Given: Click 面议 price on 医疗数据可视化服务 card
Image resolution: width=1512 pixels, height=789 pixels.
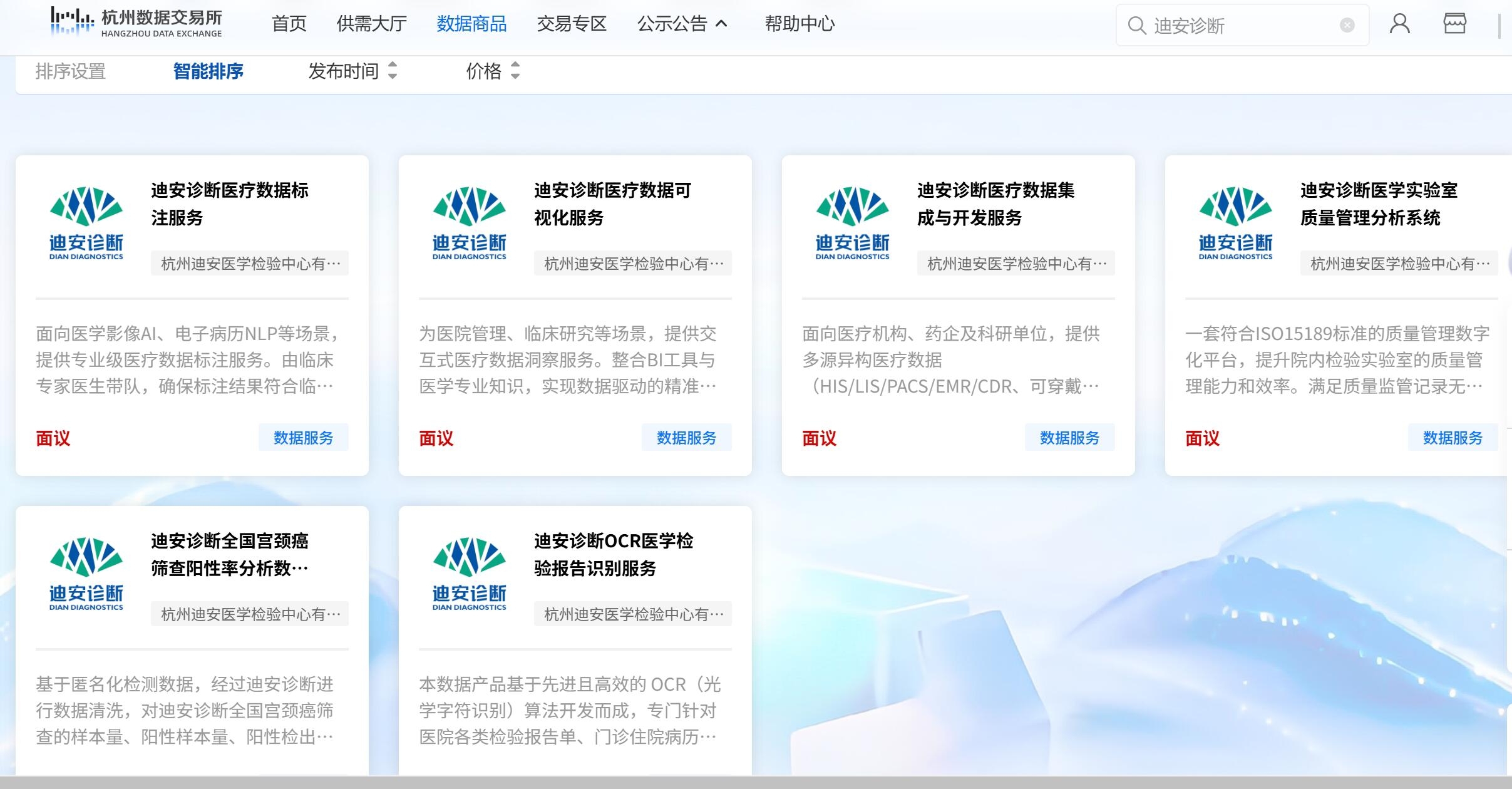Looking at the screenshot, I should point(436,438).
